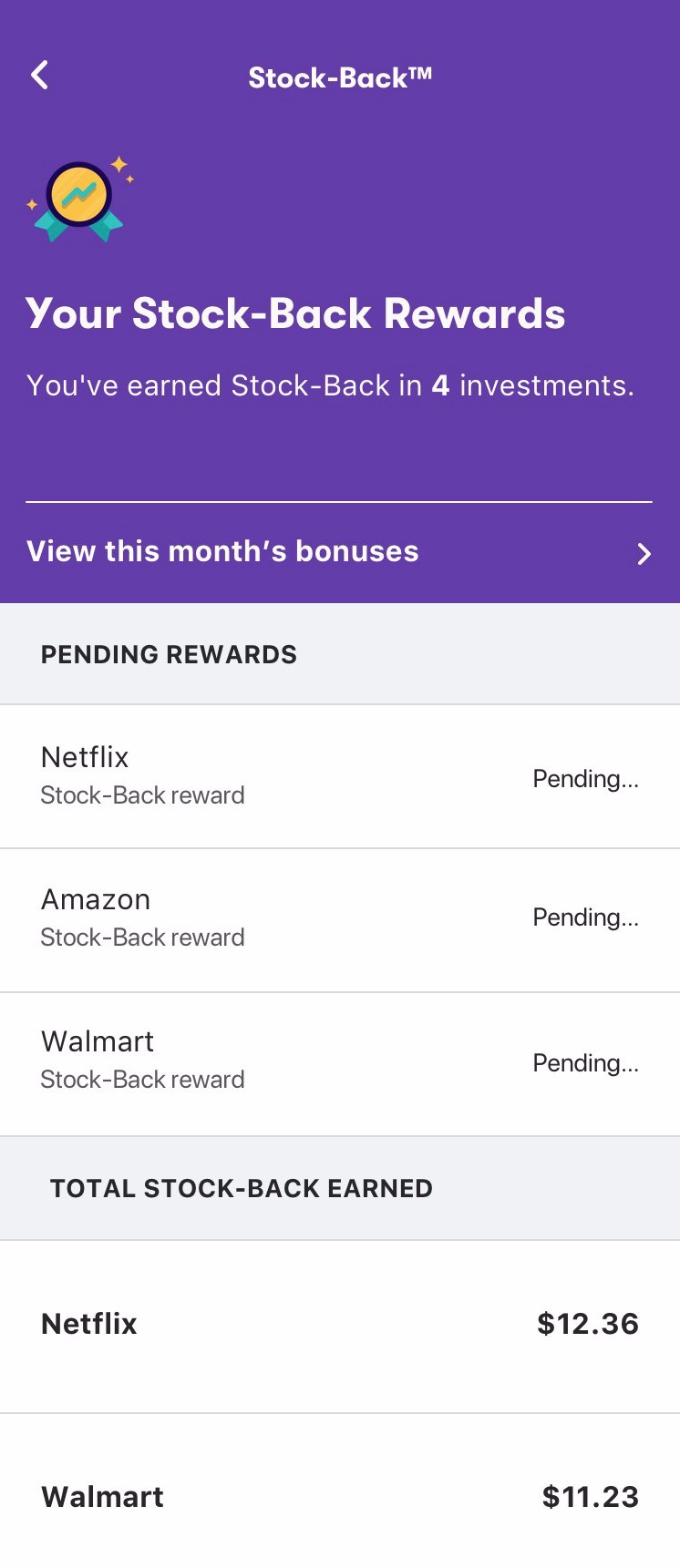This screenshot has height=1568, width=680.
Task: Open the Netflix pending reward row
Action: click(340, 776)
